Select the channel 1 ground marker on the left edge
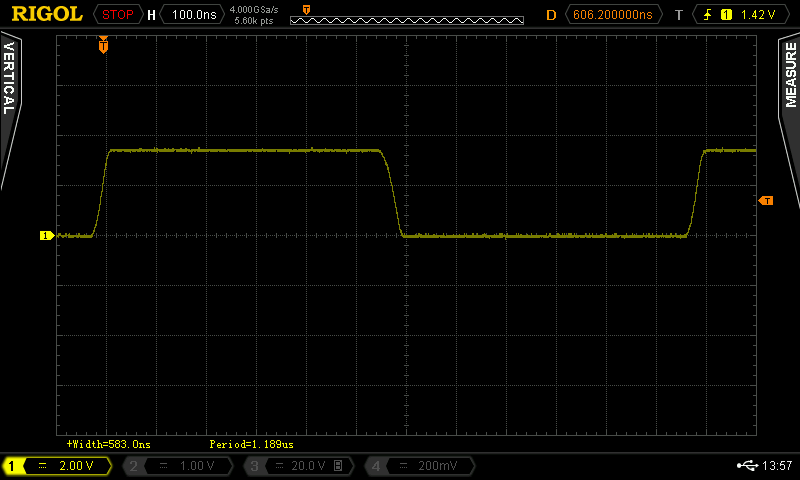The width and height of the screenshot is (800, 480). click(46, 236)
